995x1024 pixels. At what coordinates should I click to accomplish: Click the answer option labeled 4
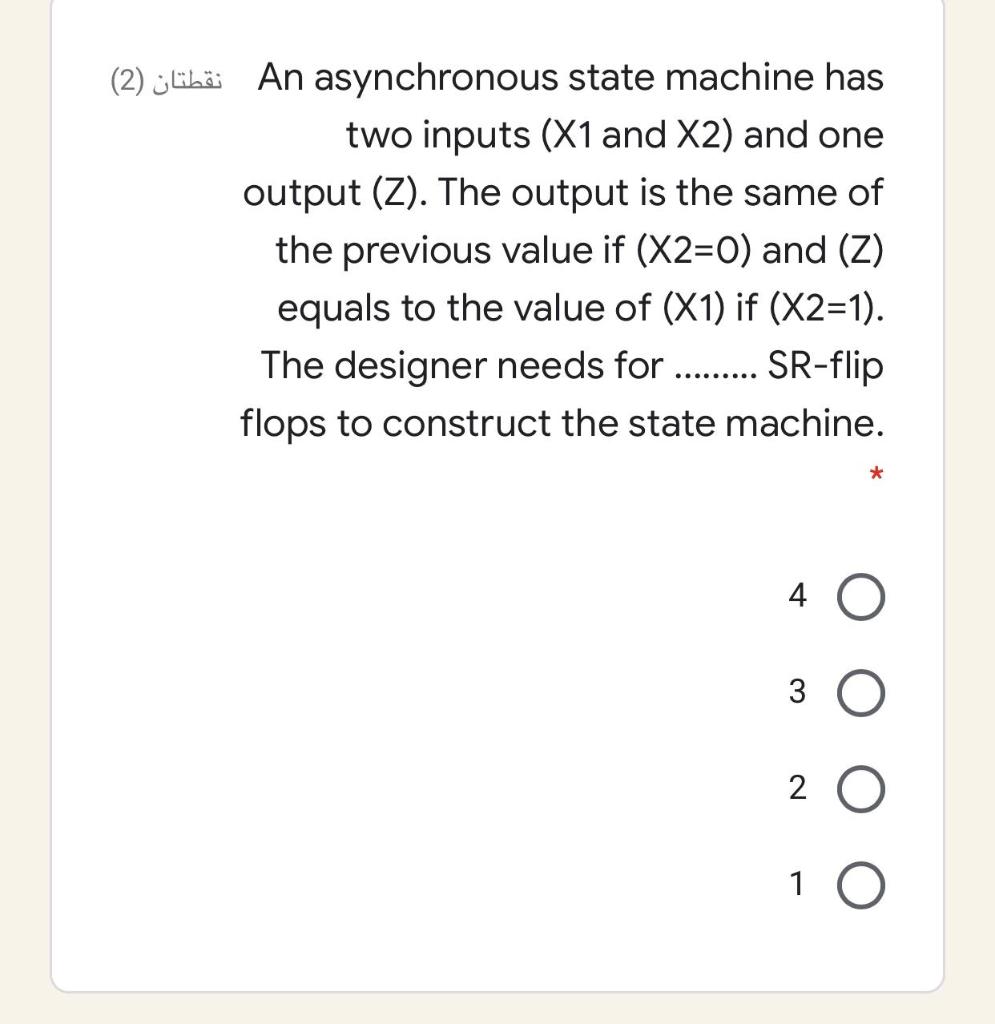point(796,598)
